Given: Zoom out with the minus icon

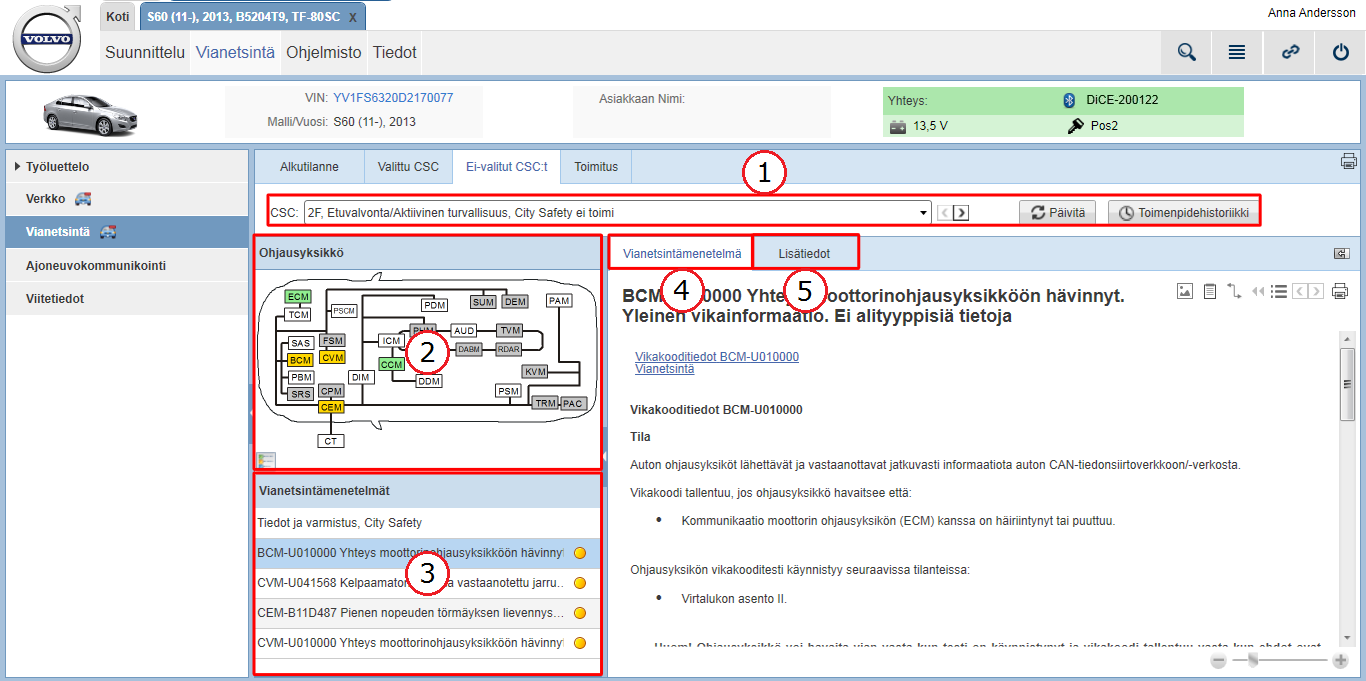Looking at the screenshot, I should (x=1218, y=661).
